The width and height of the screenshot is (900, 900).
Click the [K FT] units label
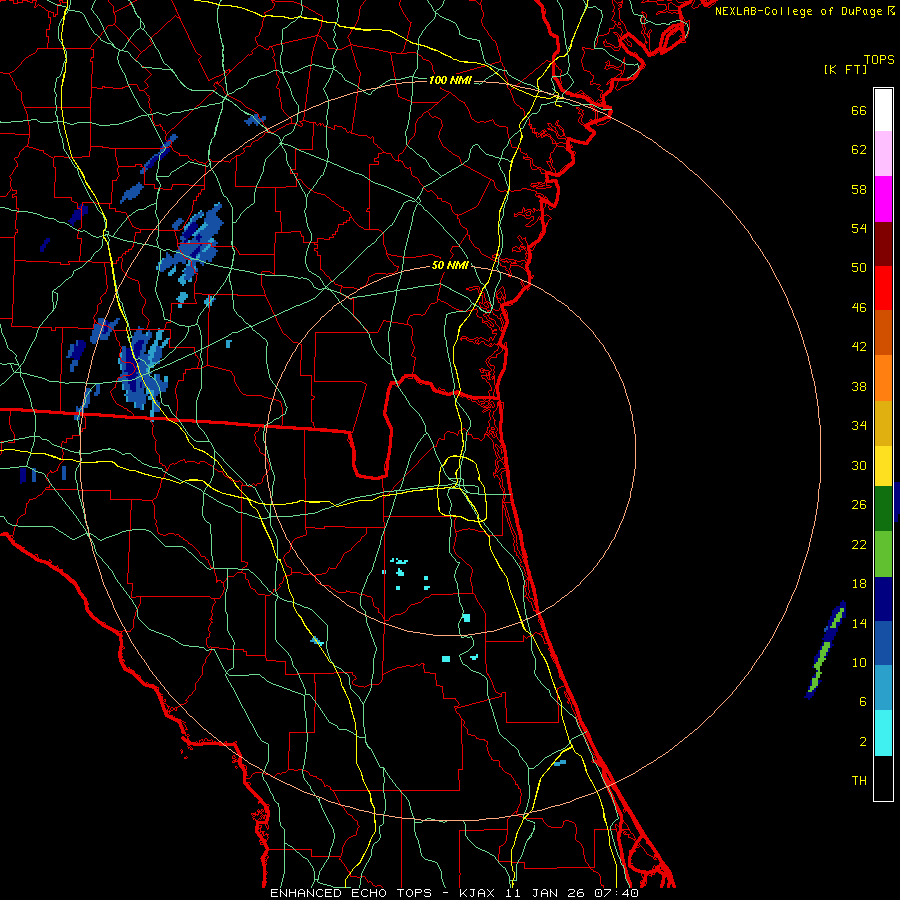[846, 70]
